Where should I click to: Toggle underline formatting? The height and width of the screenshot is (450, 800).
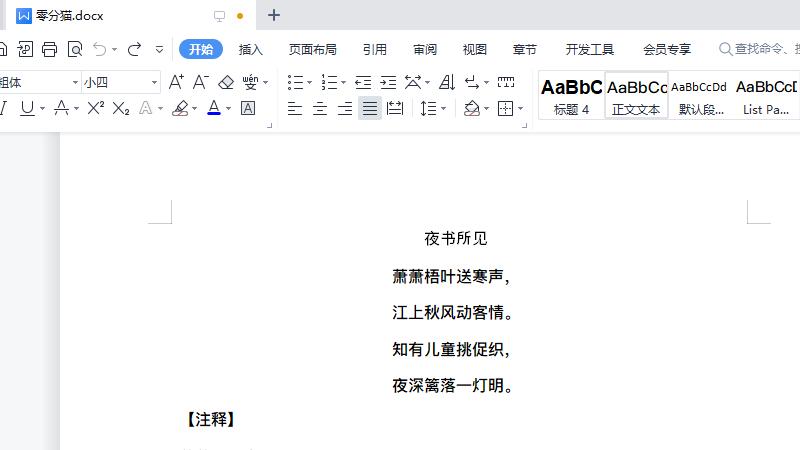(27, 108)
